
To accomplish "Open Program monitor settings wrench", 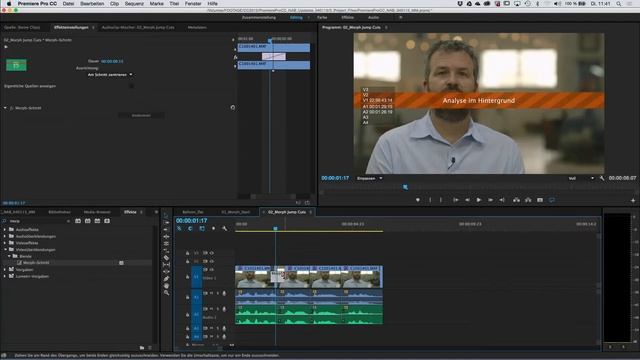I will click(602, 178).
